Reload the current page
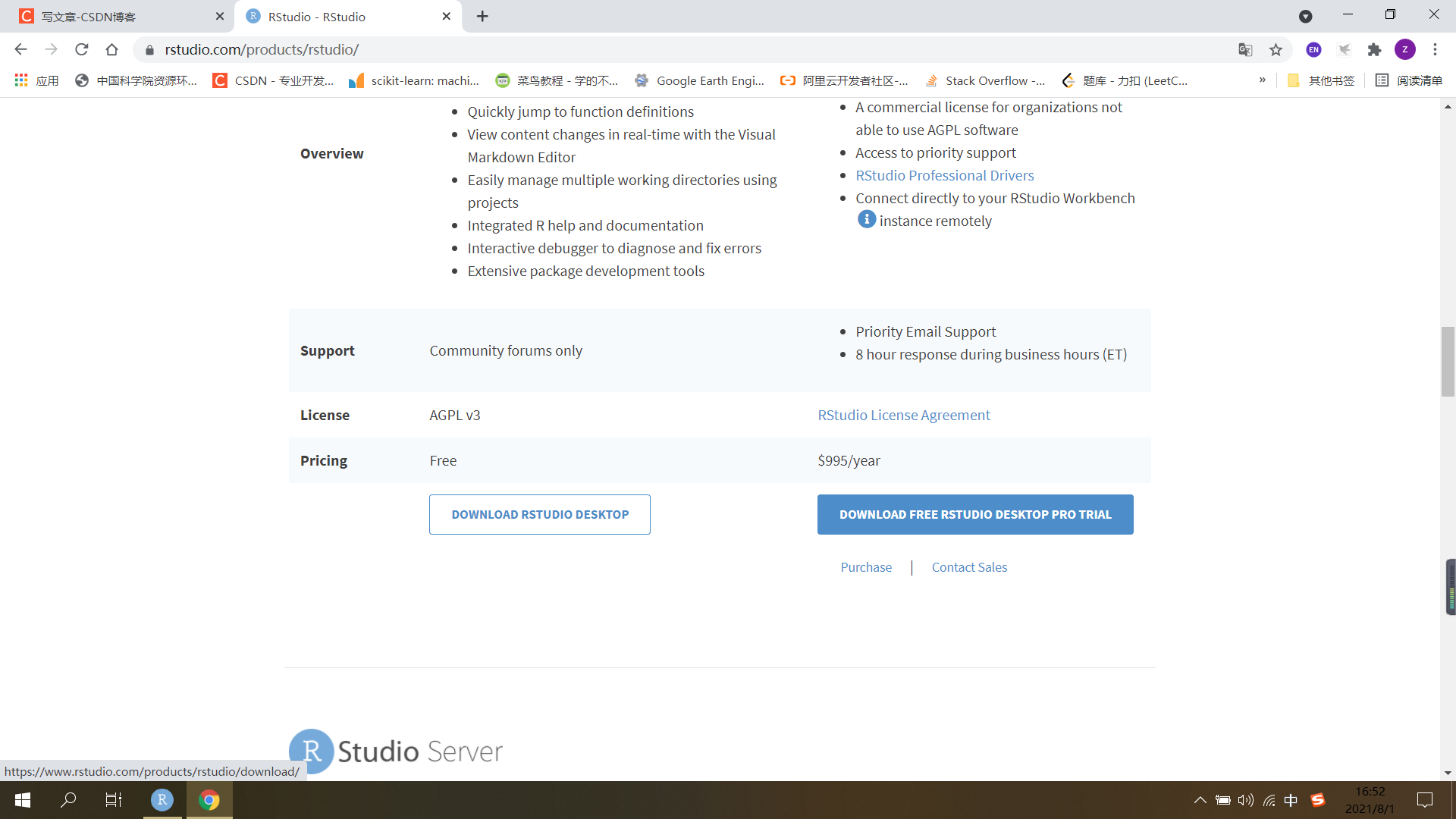Screen dimensions: 1456x819 82,49
